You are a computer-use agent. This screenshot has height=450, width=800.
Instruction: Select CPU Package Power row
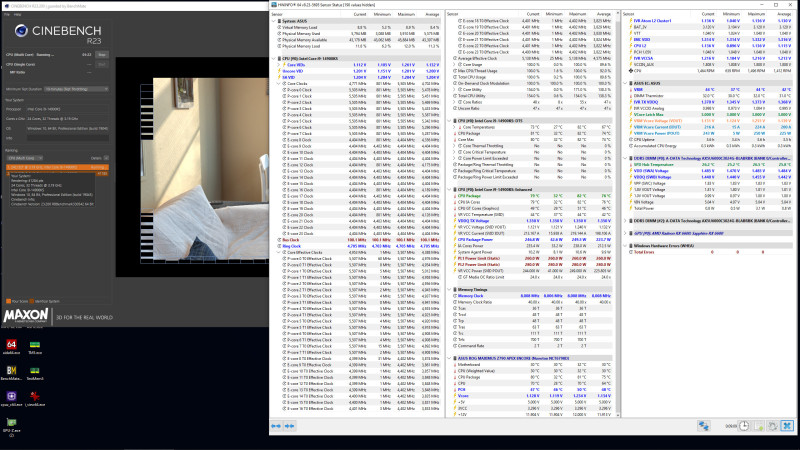click(531, 240)
